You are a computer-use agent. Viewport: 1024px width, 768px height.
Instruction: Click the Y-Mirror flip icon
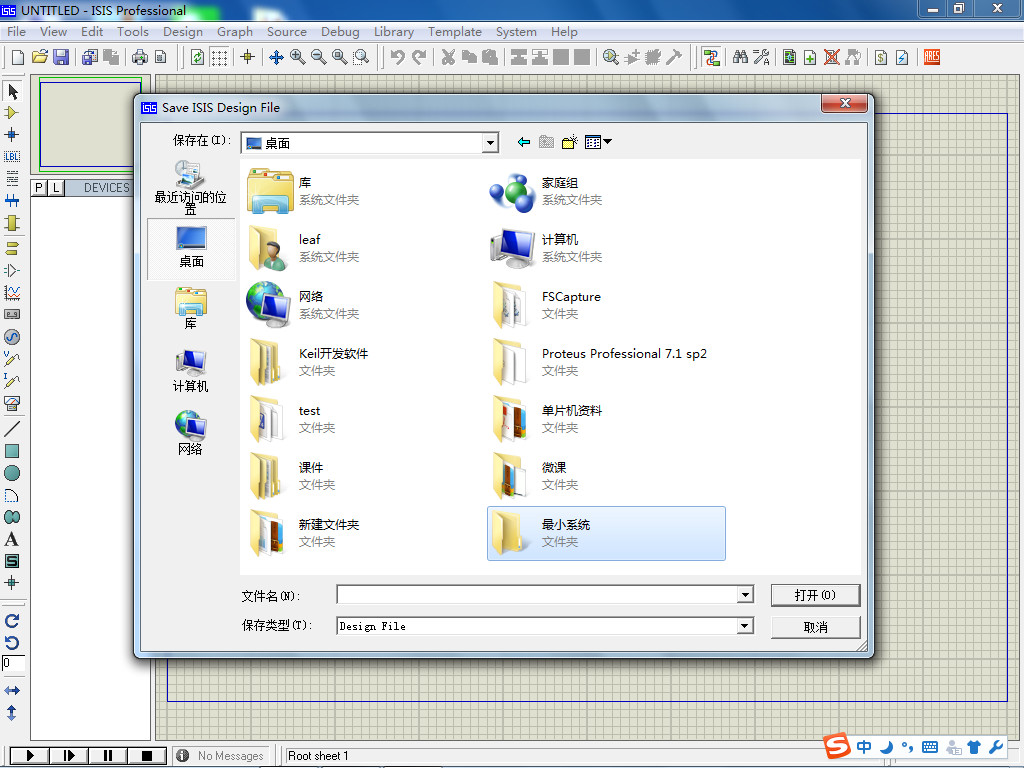pyautogui.click(x=12, y=712)
